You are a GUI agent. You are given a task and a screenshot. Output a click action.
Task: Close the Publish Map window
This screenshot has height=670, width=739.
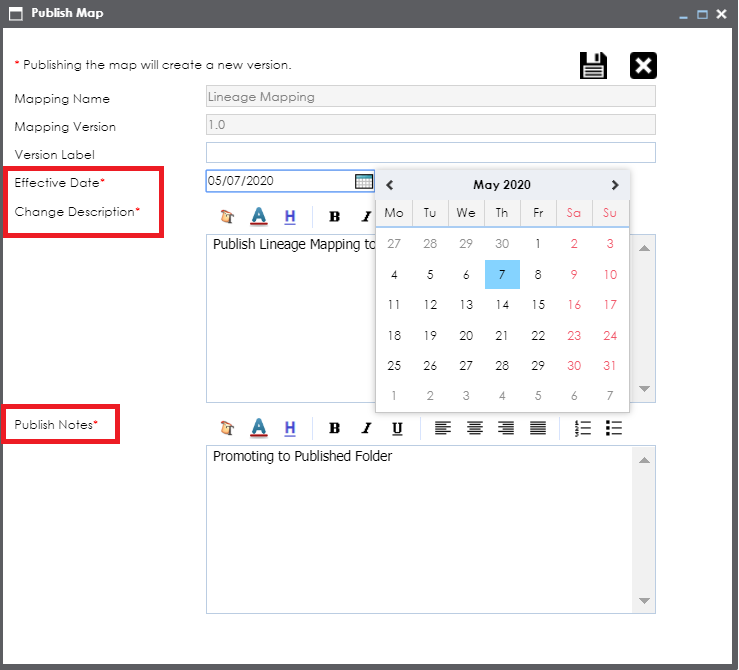click(x=721, y=14)
